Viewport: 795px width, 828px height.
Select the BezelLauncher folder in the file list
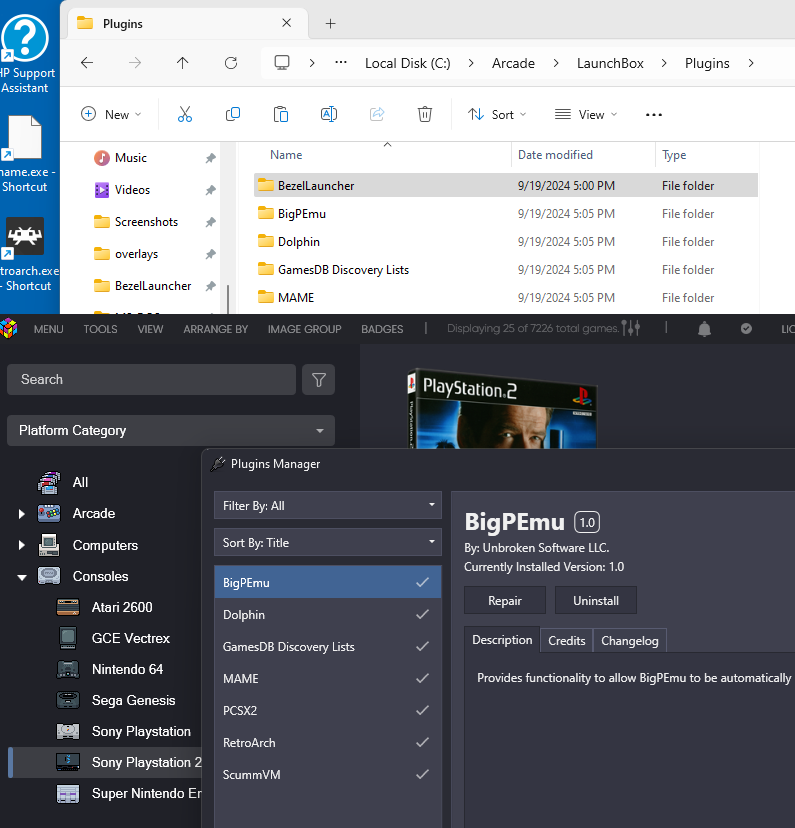click(506, 185)
